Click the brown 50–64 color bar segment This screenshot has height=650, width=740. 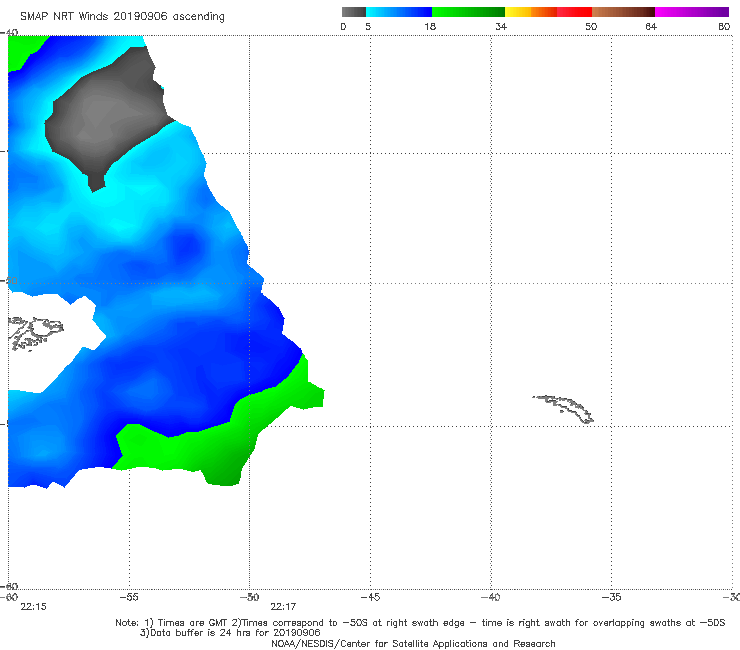(x=623, y=12)
